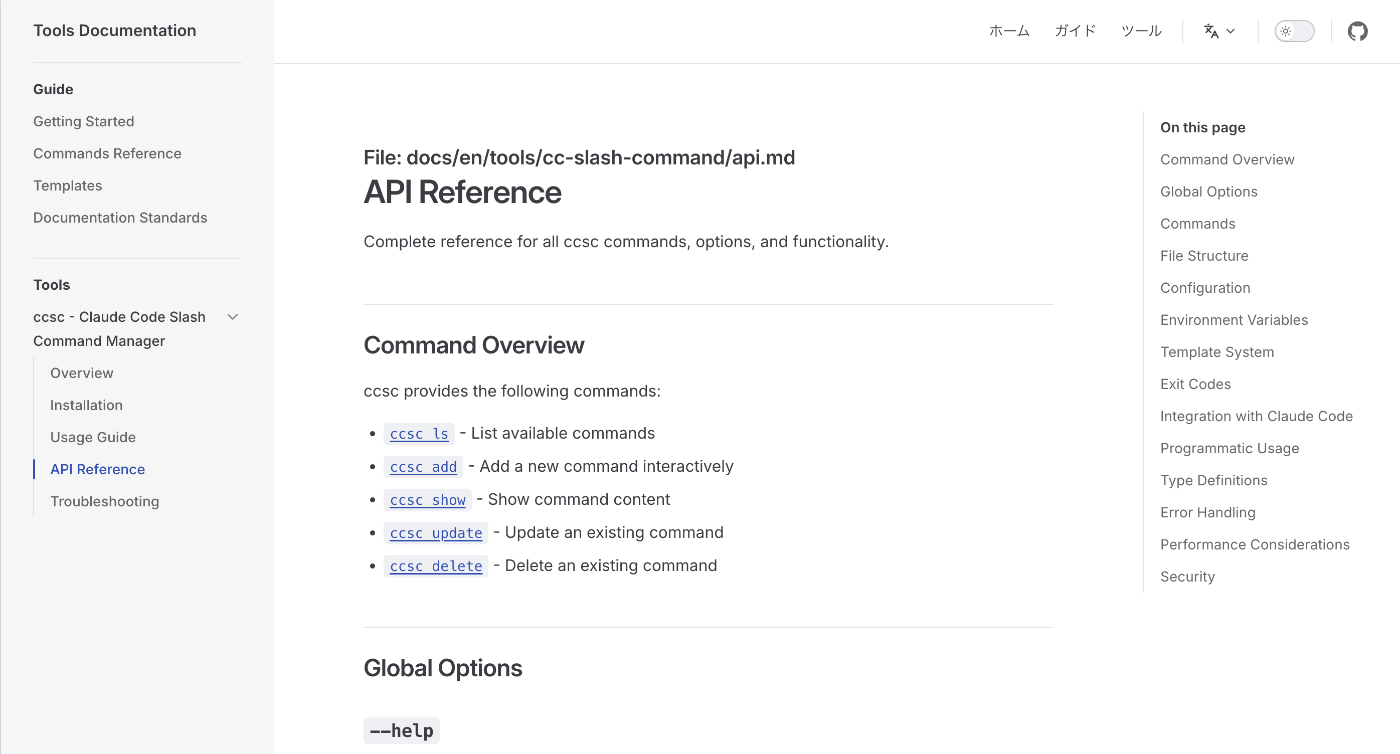Jump to Integration with Claude Code entry

pyautogui.click(x=1256, y=415)
